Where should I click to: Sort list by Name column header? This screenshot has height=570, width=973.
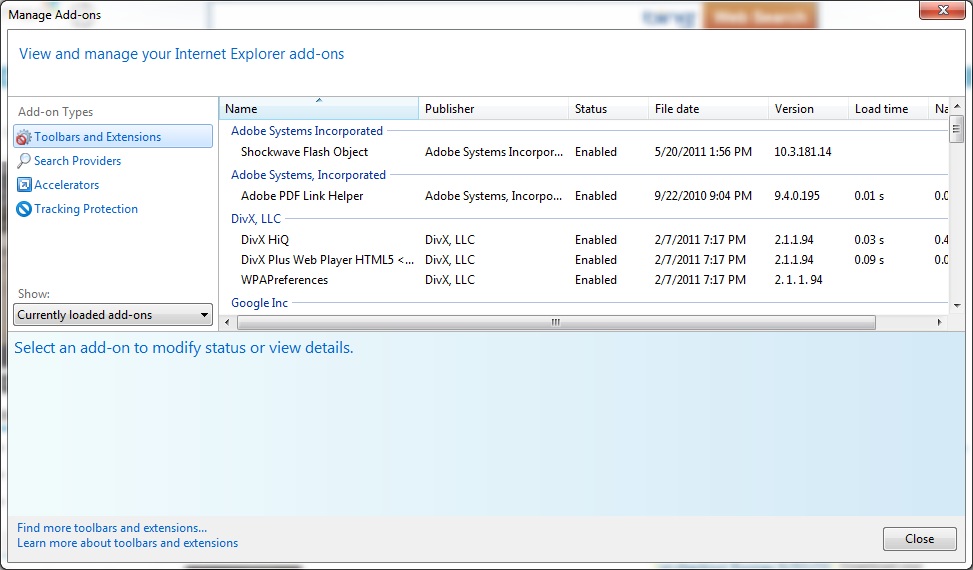coord(319,109)
